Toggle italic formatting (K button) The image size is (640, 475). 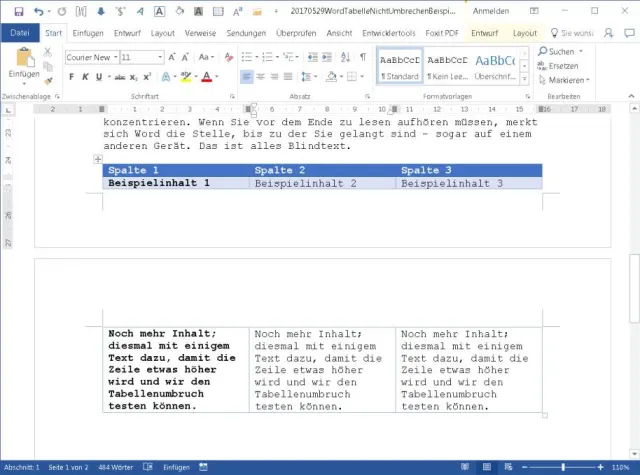tap(84, 76)
